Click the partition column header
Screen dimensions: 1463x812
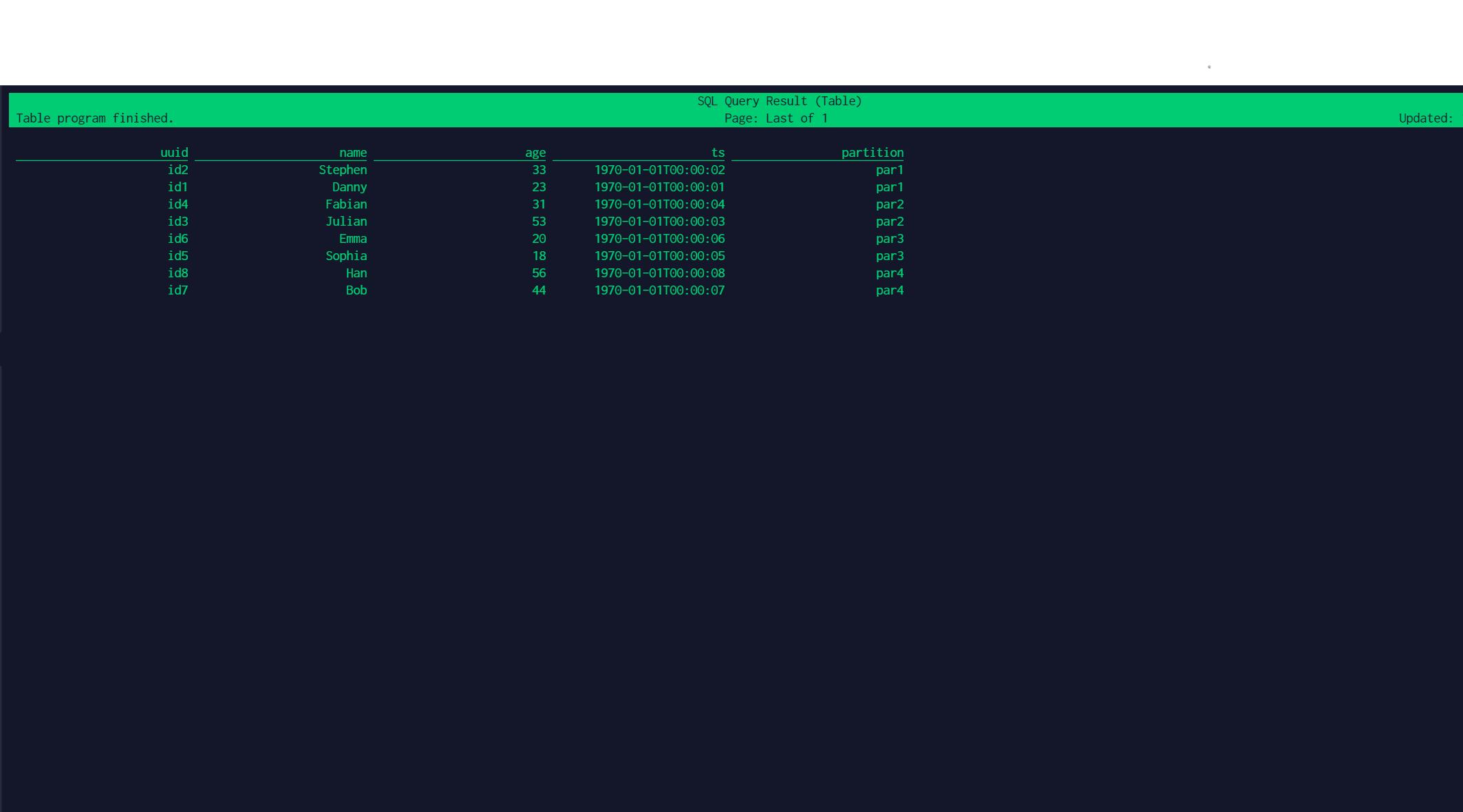[872, 153]
